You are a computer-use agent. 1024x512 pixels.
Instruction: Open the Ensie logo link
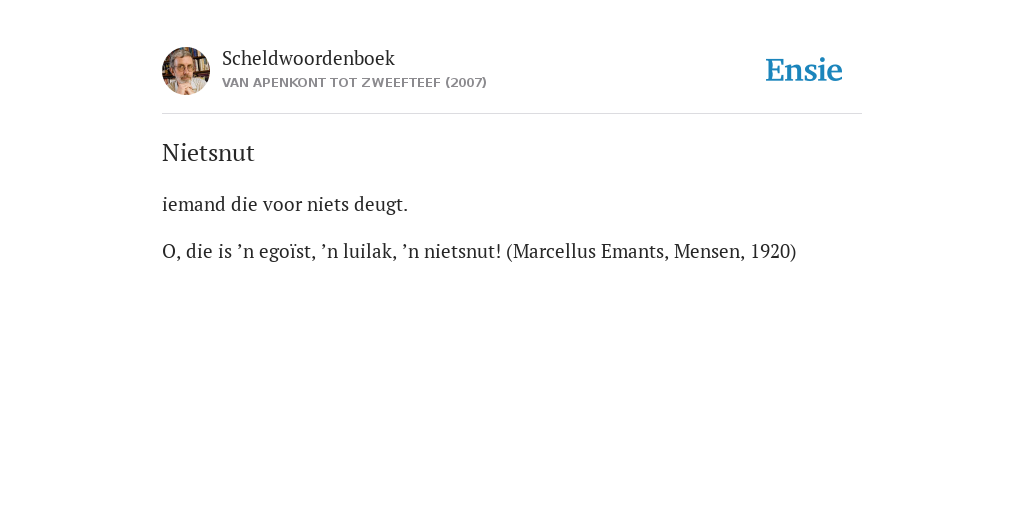pyautogui.click(x=804, y=70)
